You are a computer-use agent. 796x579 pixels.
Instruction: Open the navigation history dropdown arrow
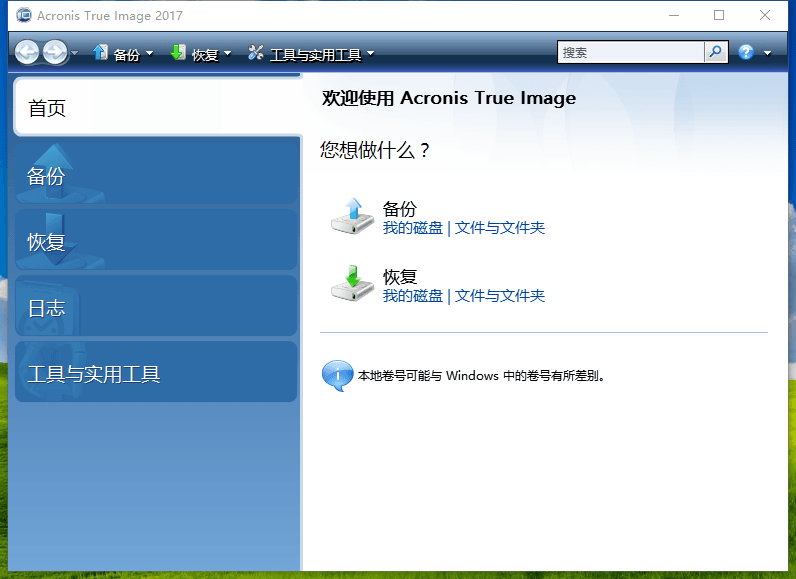tap(75, 53)
